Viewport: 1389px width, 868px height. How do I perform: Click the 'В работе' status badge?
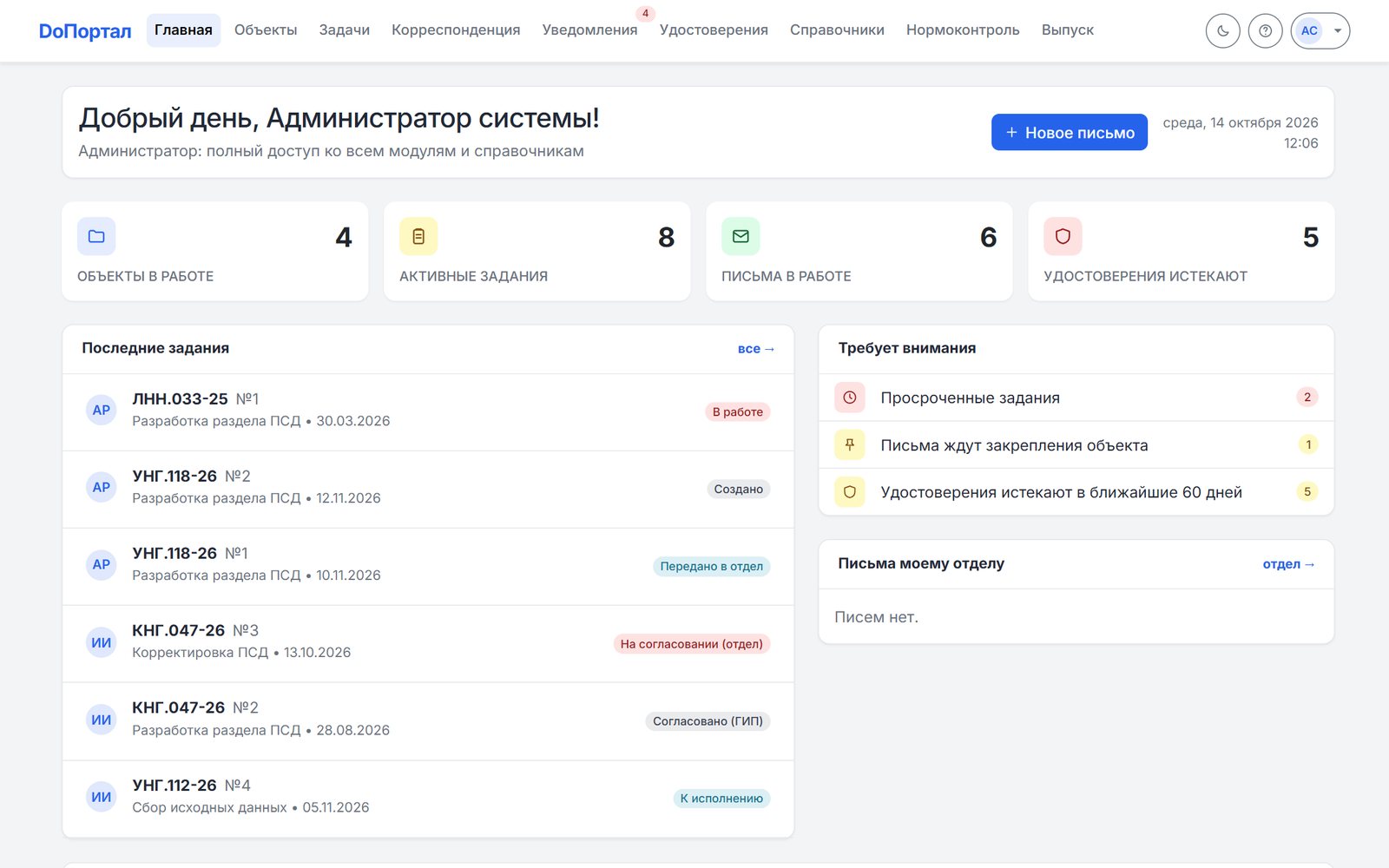(x=737, y=411)
